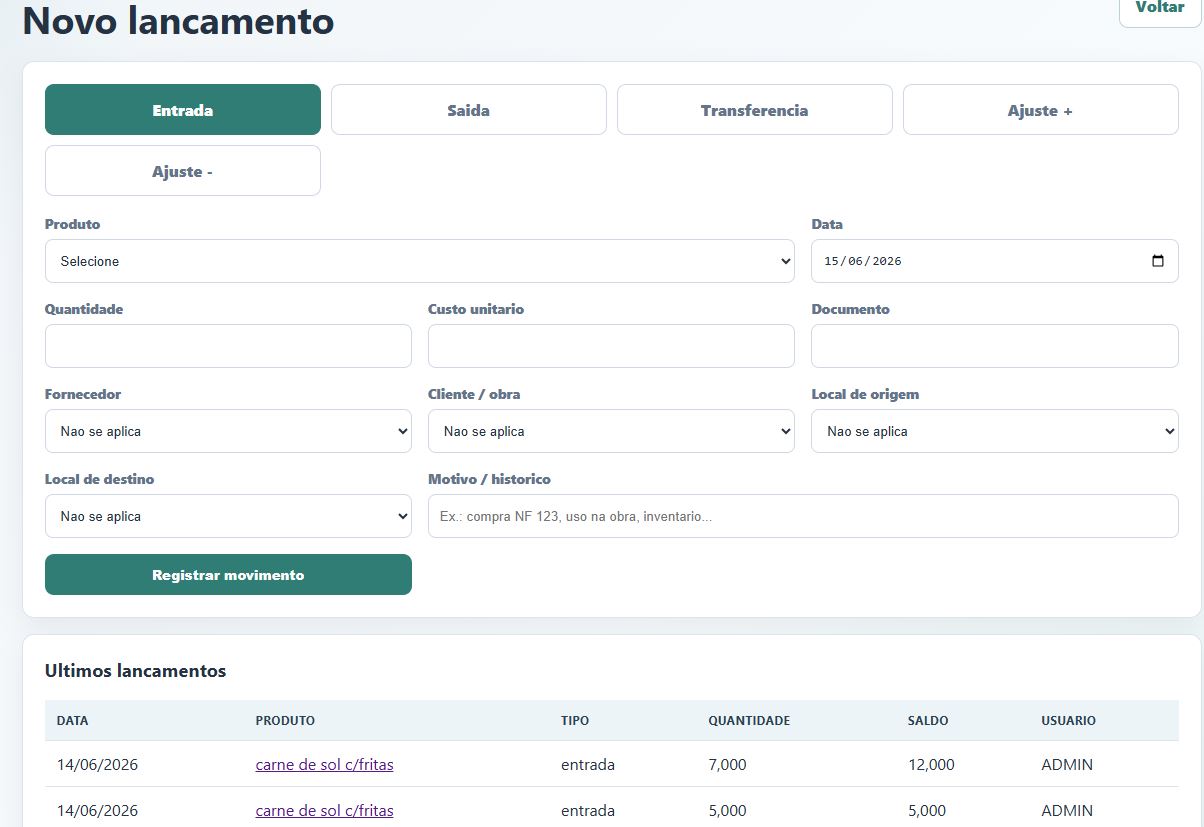This screenshot has height=827, width=1204.
Task: Click the PRODUTO column header
Action: click(x=285, y=720)
